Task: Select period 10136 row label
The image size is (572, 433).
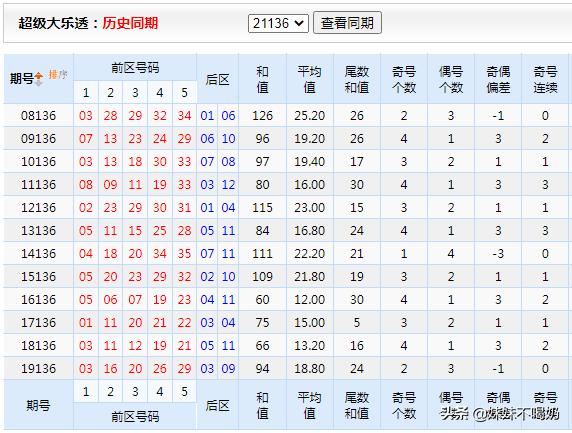Action: [38, 162]
